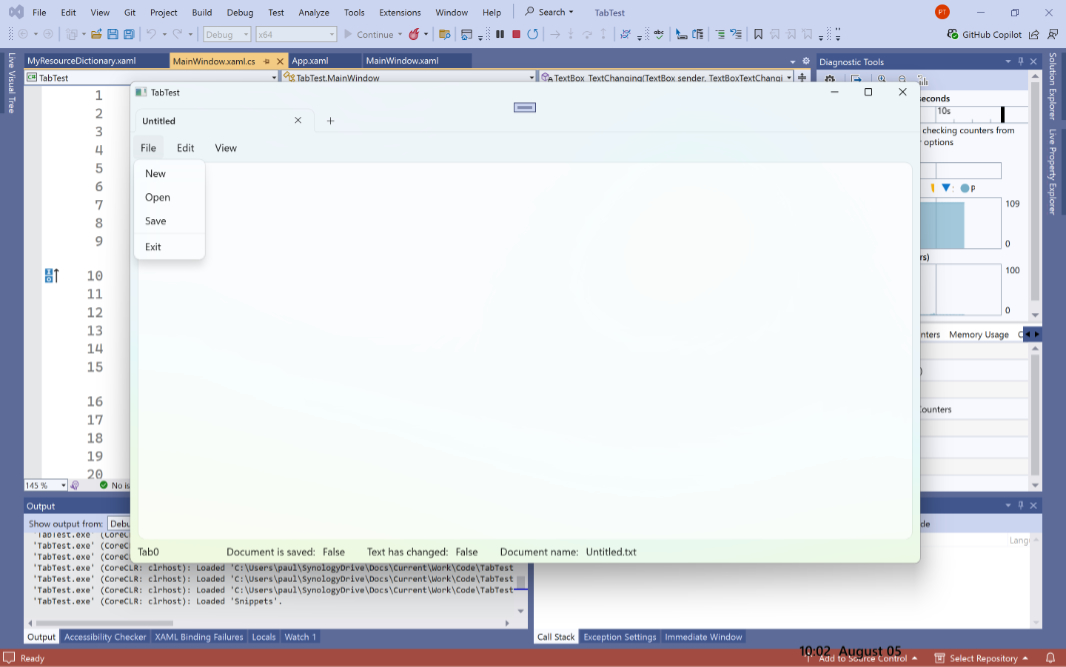The width and height of the screenshot is (1066, 667).
Task: Pause debugging with the Break All icon
Action: (x=500, y=34)
